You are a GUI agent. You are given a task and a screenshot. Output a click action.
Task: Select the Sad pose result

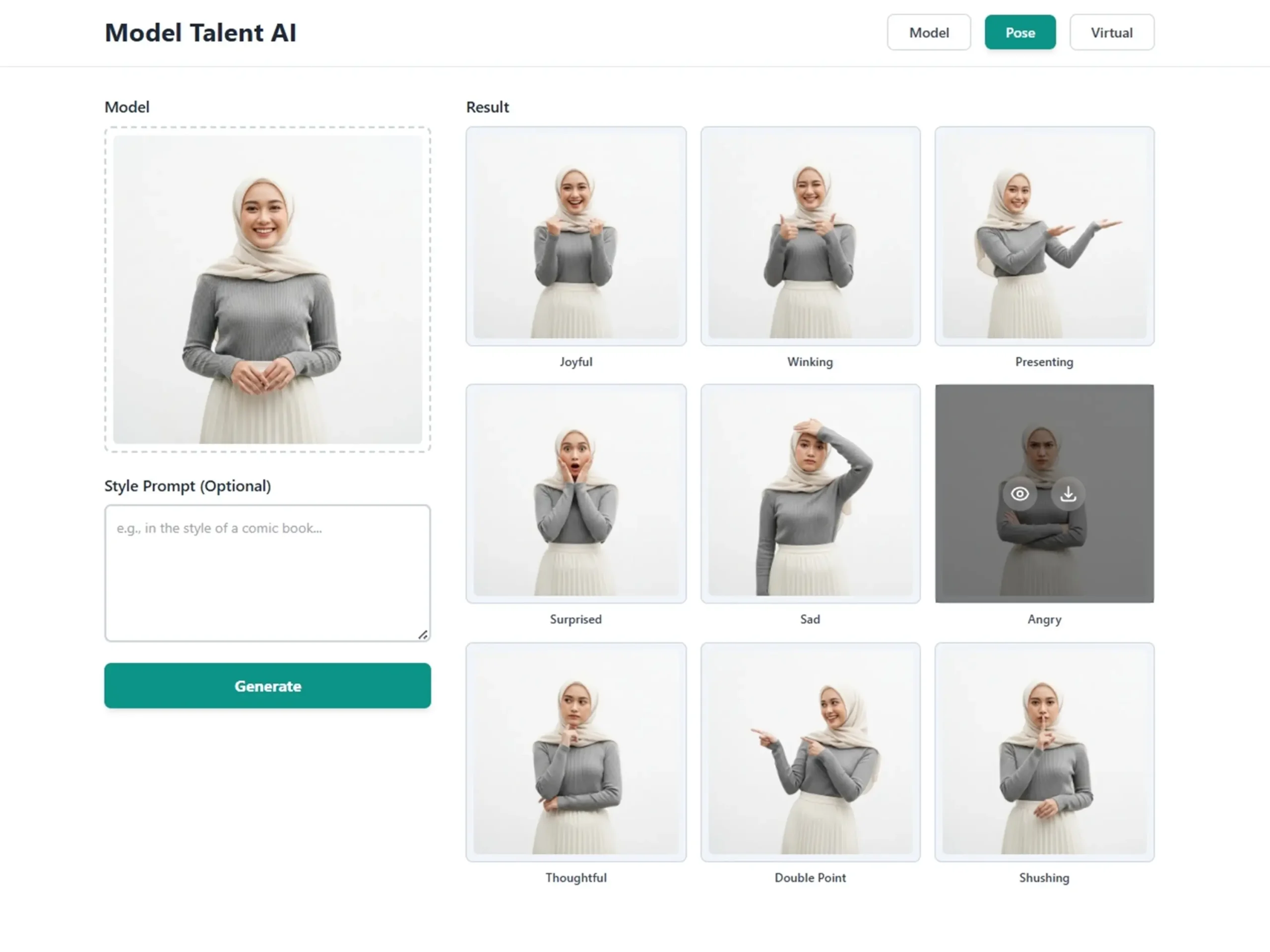[810, 493]
